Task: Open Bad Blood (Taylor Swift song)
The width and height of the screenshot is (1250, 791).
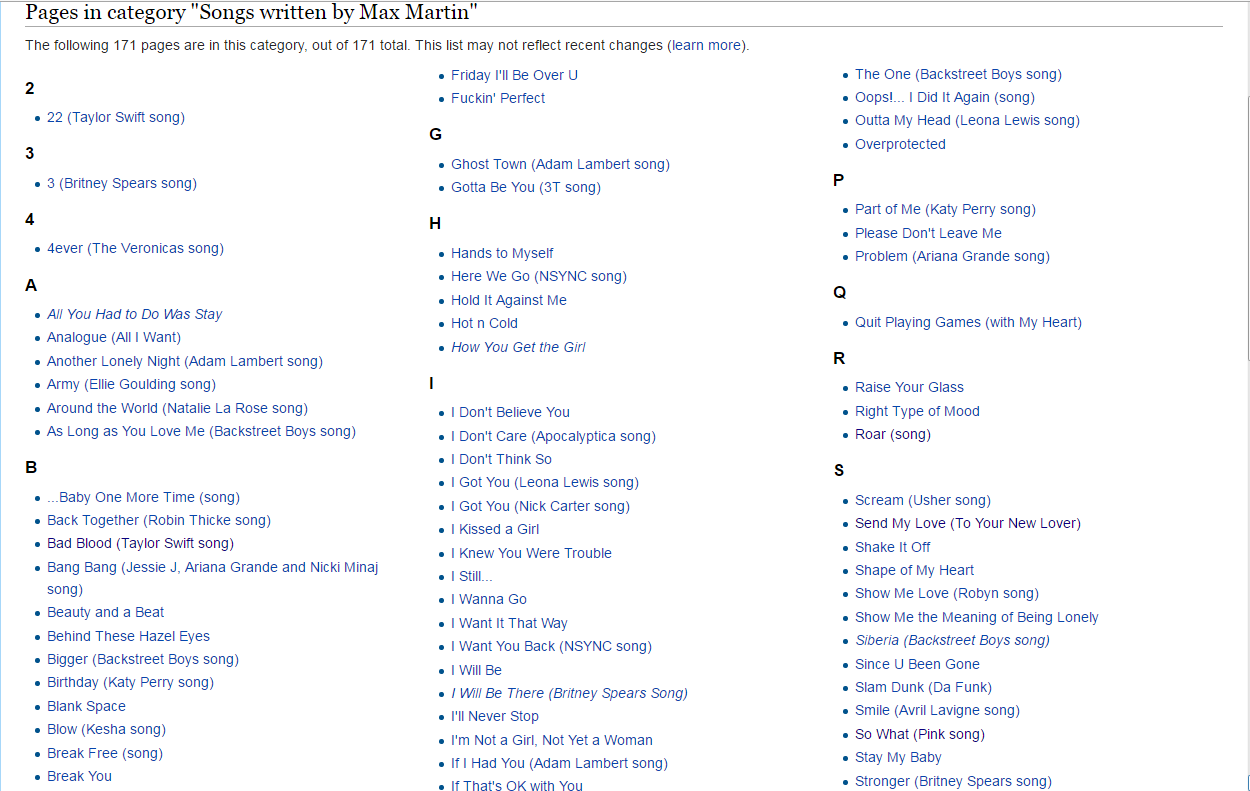Action: coord(140,543)
